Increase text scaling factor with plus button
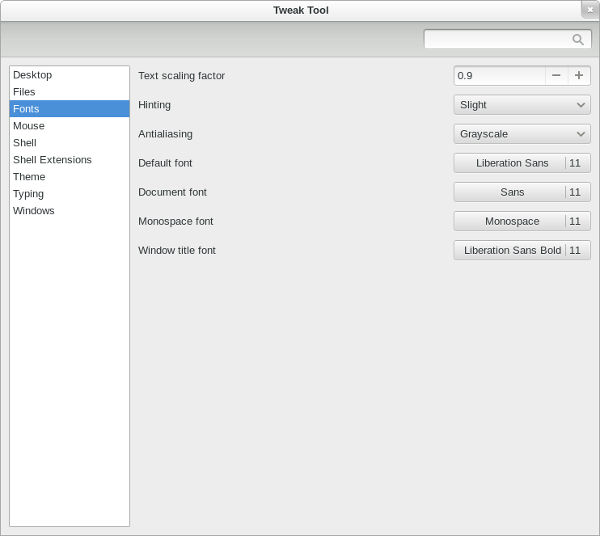 coord(579,75)
